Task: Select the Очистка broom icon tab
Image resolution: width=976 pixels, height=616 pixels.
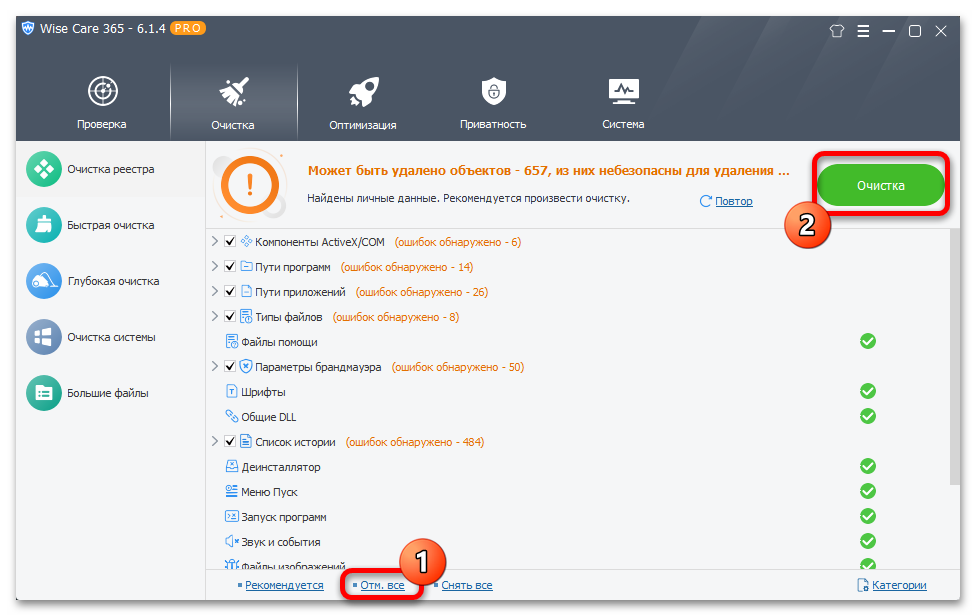Action: pos(233,91)
